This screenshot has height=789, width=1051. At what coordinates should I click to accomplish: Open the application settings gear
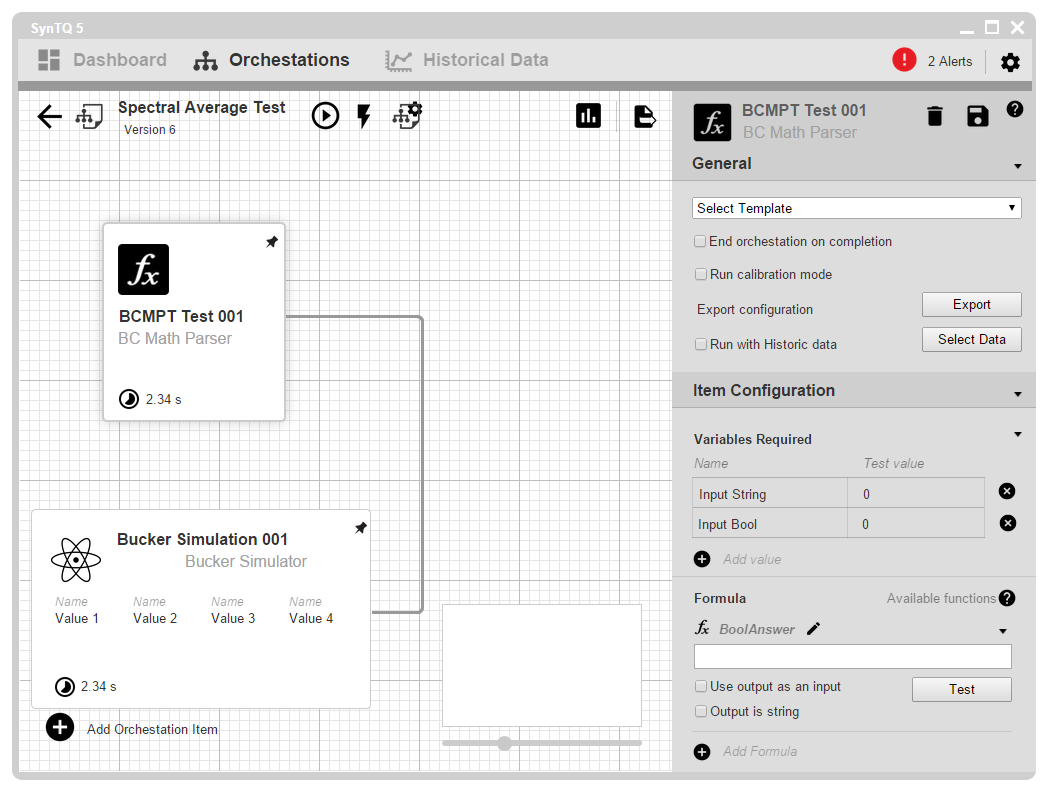(1010, 62)
